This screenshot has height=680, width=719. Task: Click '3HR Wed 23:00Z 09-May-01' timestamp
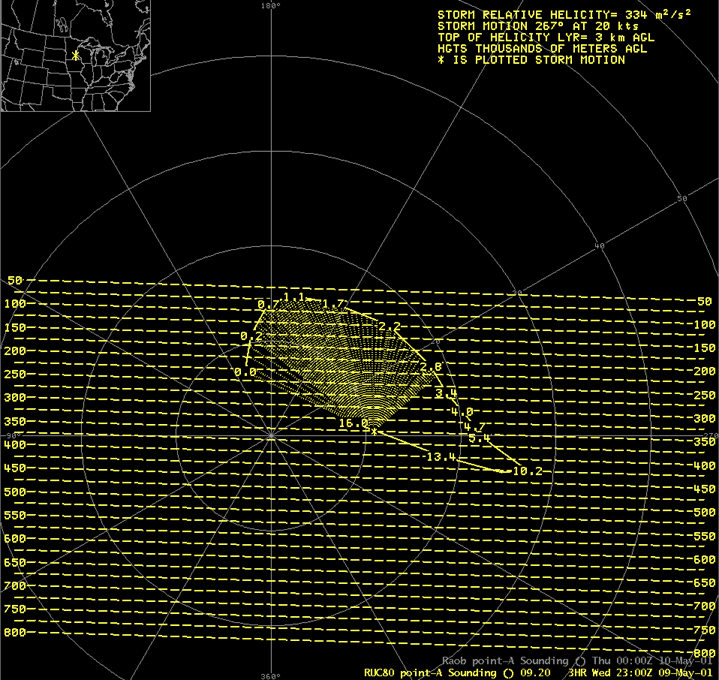(641, 673)
